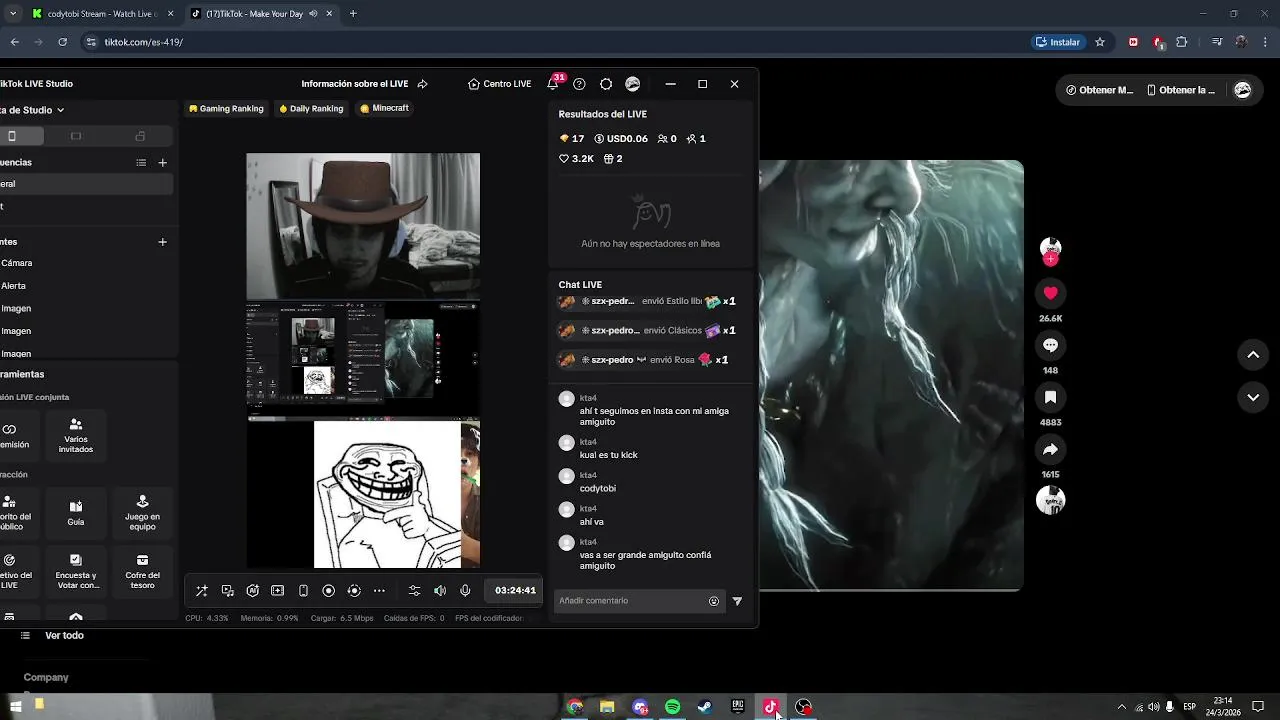The image size is (1280, 720).
Task: Switch to landscape layout
Action: [76, 136]
